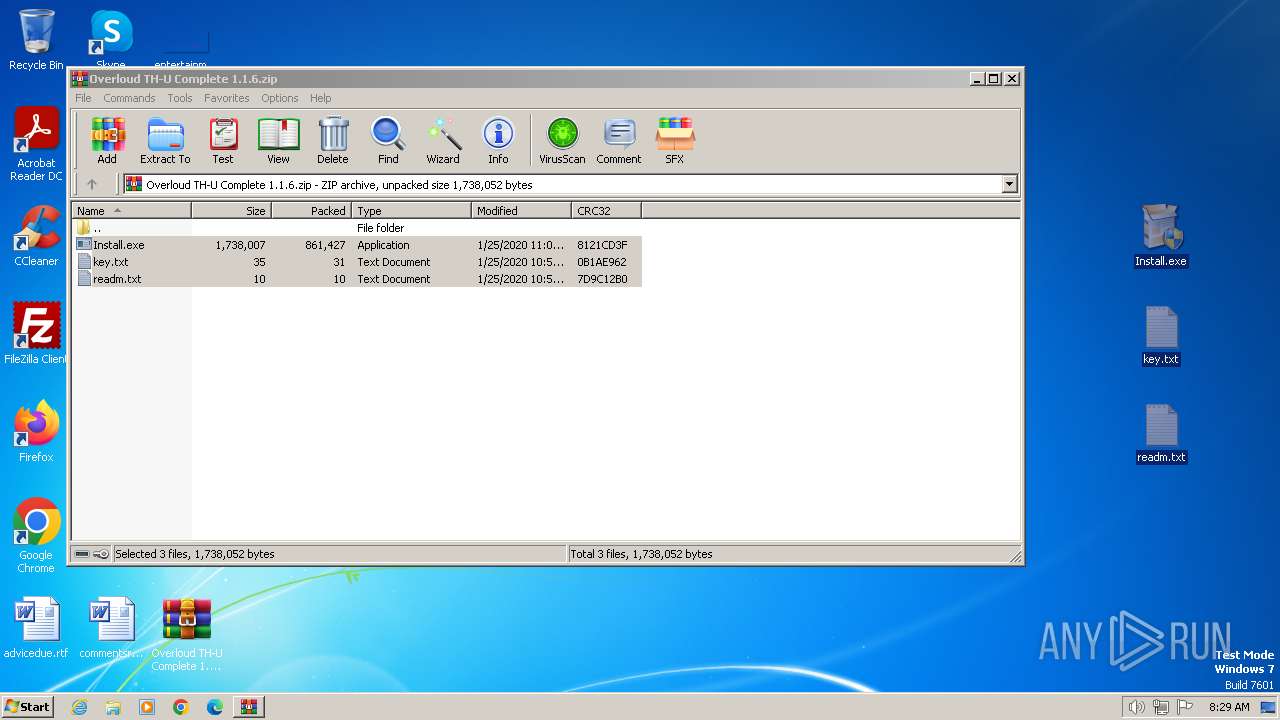Click the SFX toolbar icon
Screen dimensions: 1280x720
coord(675,140)
